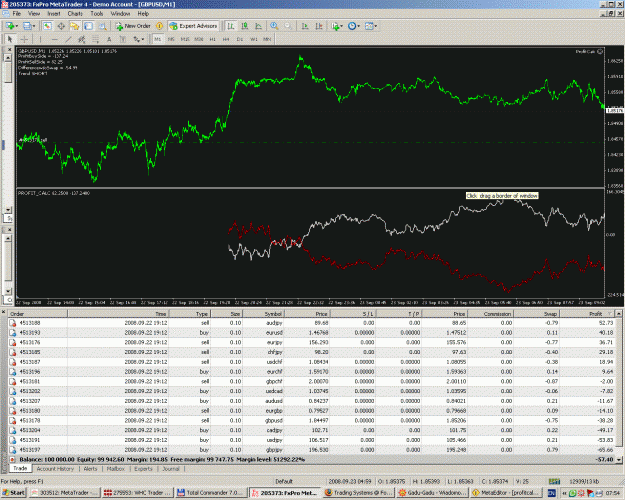Expand Profiles dropdown arrow
The height and width of the screenshot is (500, 625).
[34, 26]
